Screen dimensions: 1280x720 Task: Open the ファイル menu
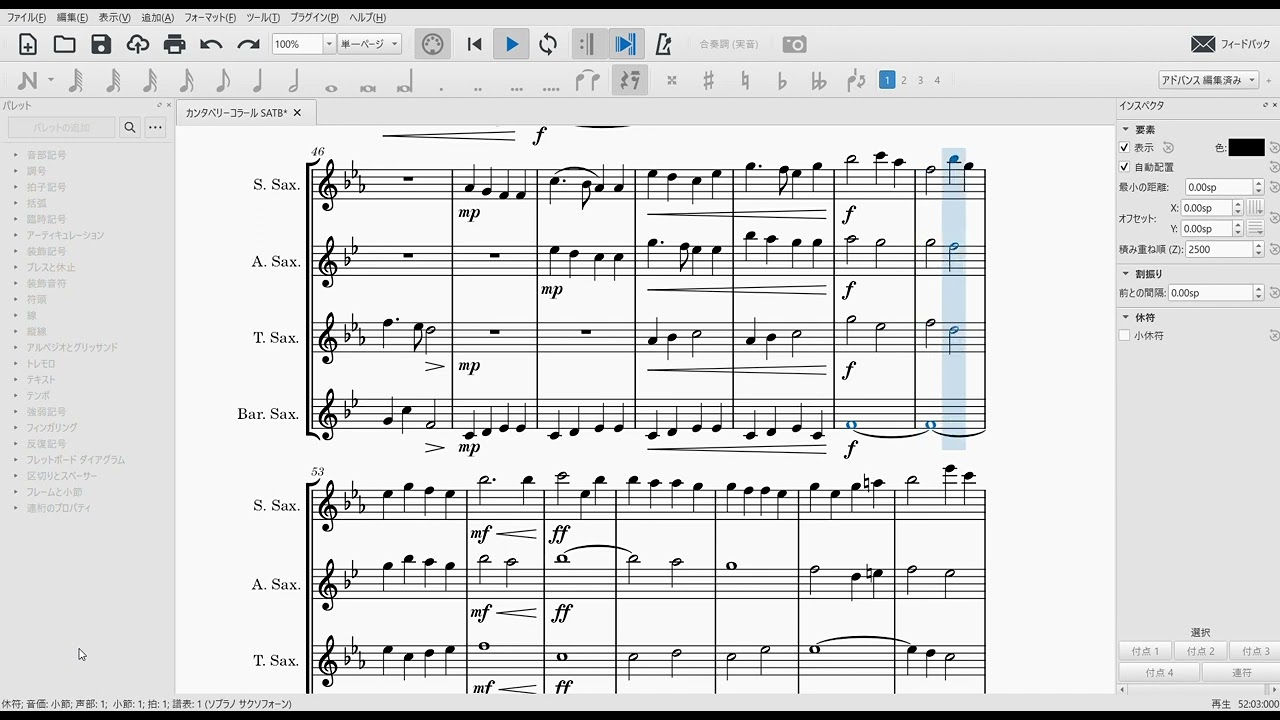pos(26,17)
